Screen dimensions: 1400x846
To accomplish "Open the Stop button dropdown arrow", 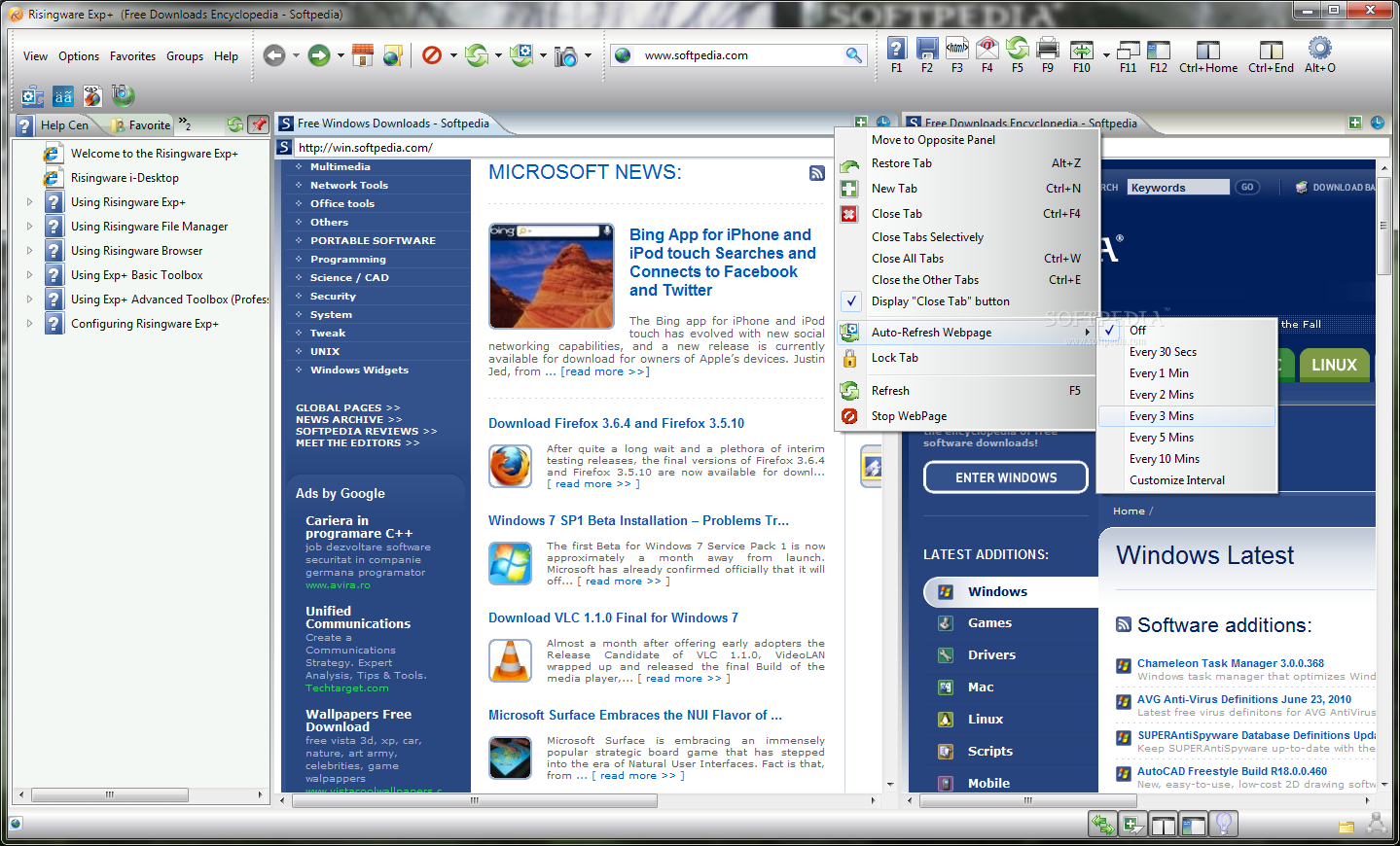I will pyautogui.click(x=453, y=55).
